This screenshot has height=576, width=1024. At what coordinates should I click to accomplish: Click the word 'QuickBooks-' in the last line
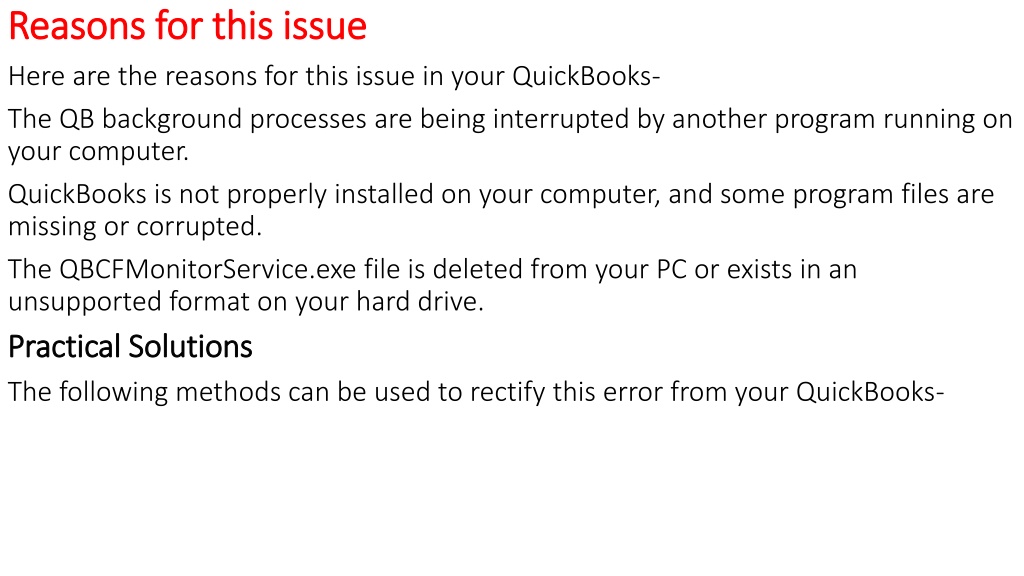pos(871,392)
